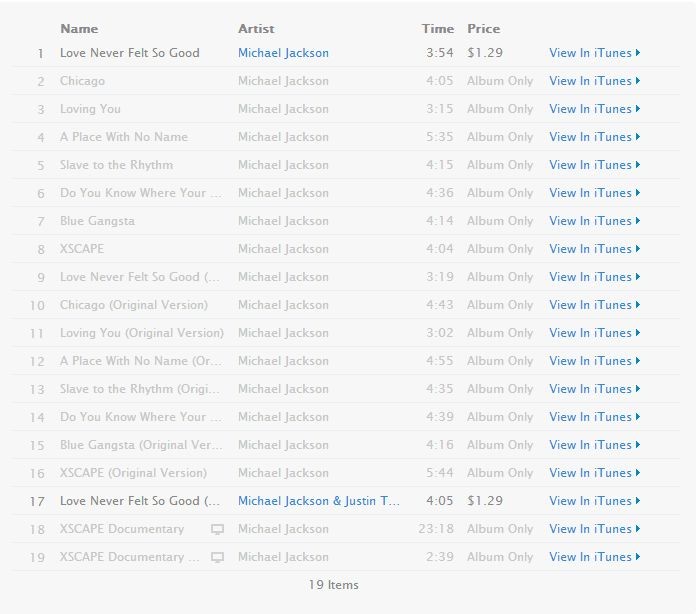Select the Blue Gangsta track in row 7

[x=97, y=221]
